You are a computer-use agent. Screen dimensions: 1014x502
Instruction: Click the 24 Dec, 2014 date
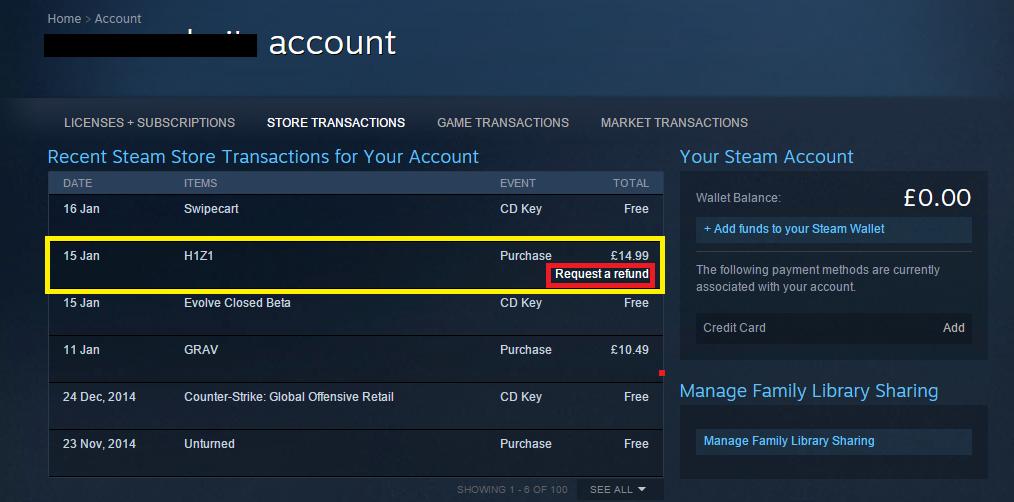point(100,397)
